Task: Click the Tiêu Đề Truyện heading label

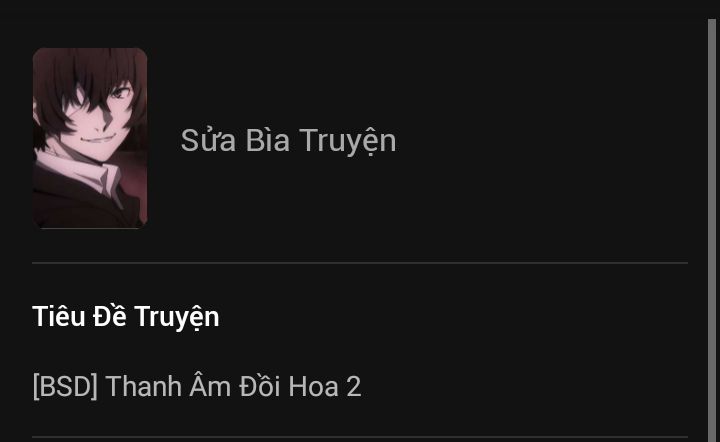Action: [126, 317]
